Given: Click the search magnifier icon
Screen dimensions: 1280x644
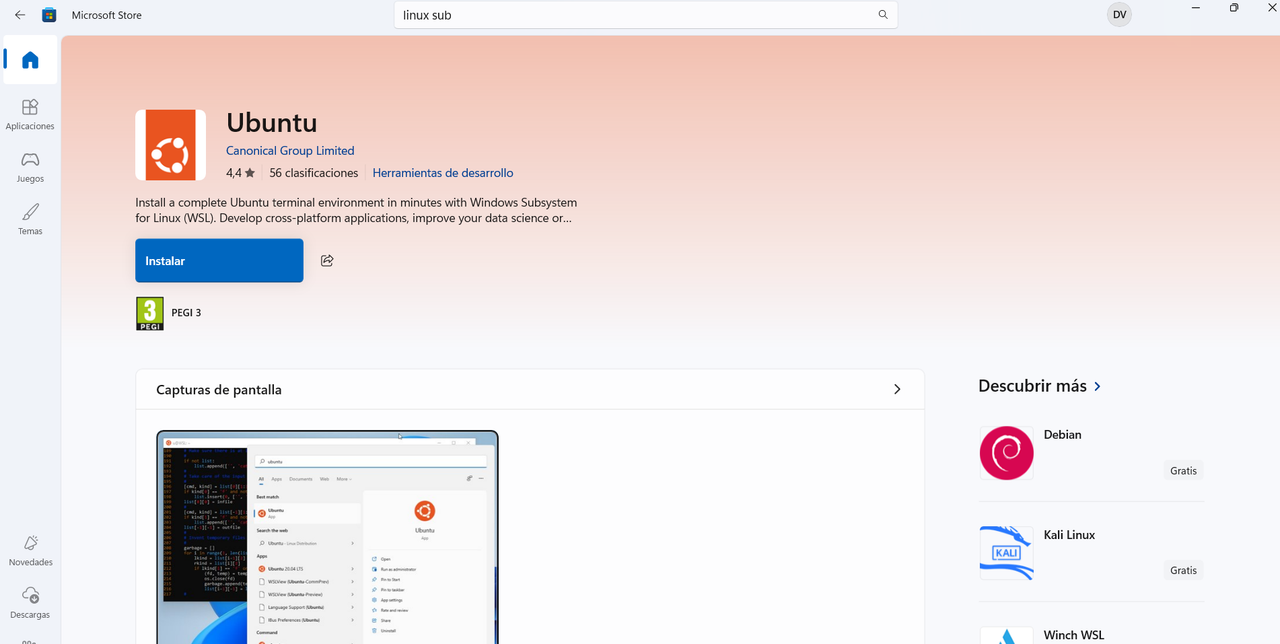Looking at the screenshot, I should (x=883, y=15).
